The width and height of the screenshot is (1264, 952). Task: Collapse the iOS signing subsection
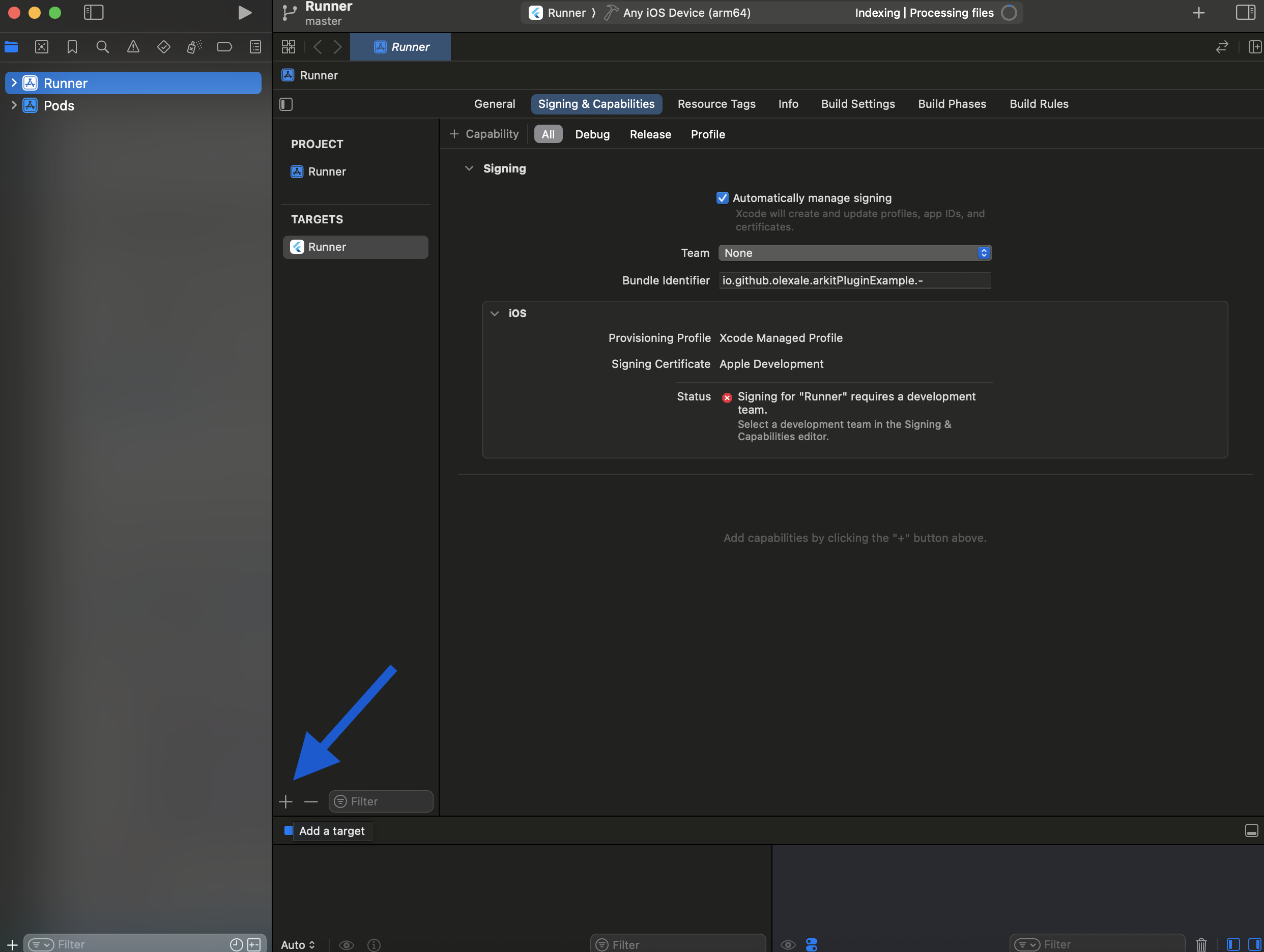coord(495,313)
